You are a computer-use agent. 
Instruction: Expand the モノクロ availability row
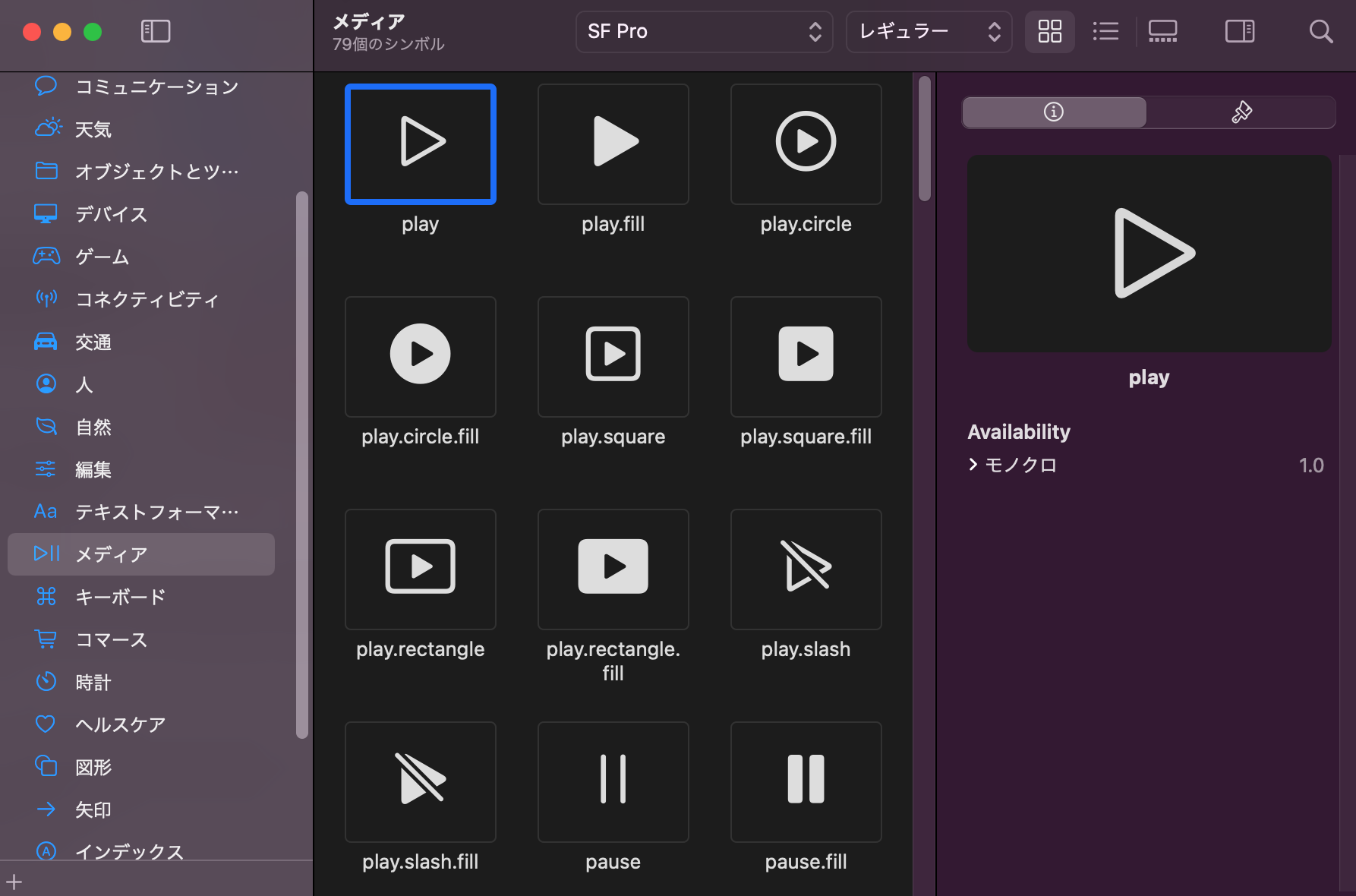click(973, 464)
